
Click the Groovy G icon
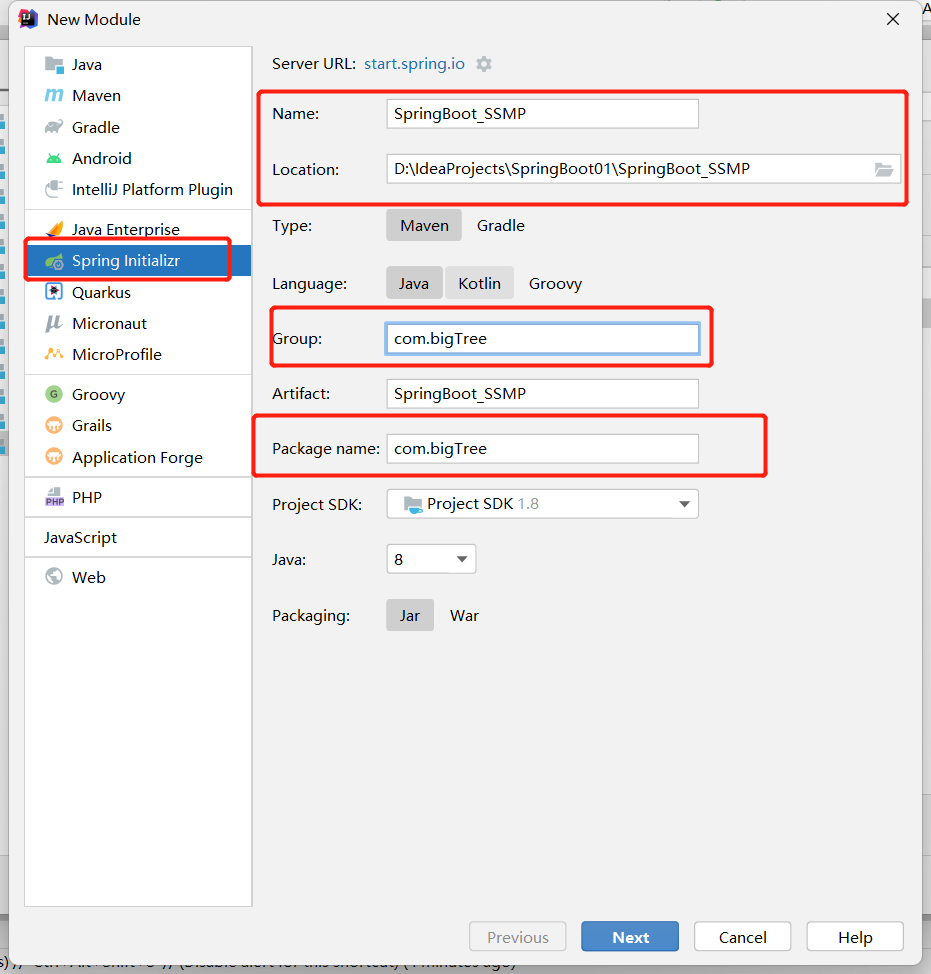54,394
